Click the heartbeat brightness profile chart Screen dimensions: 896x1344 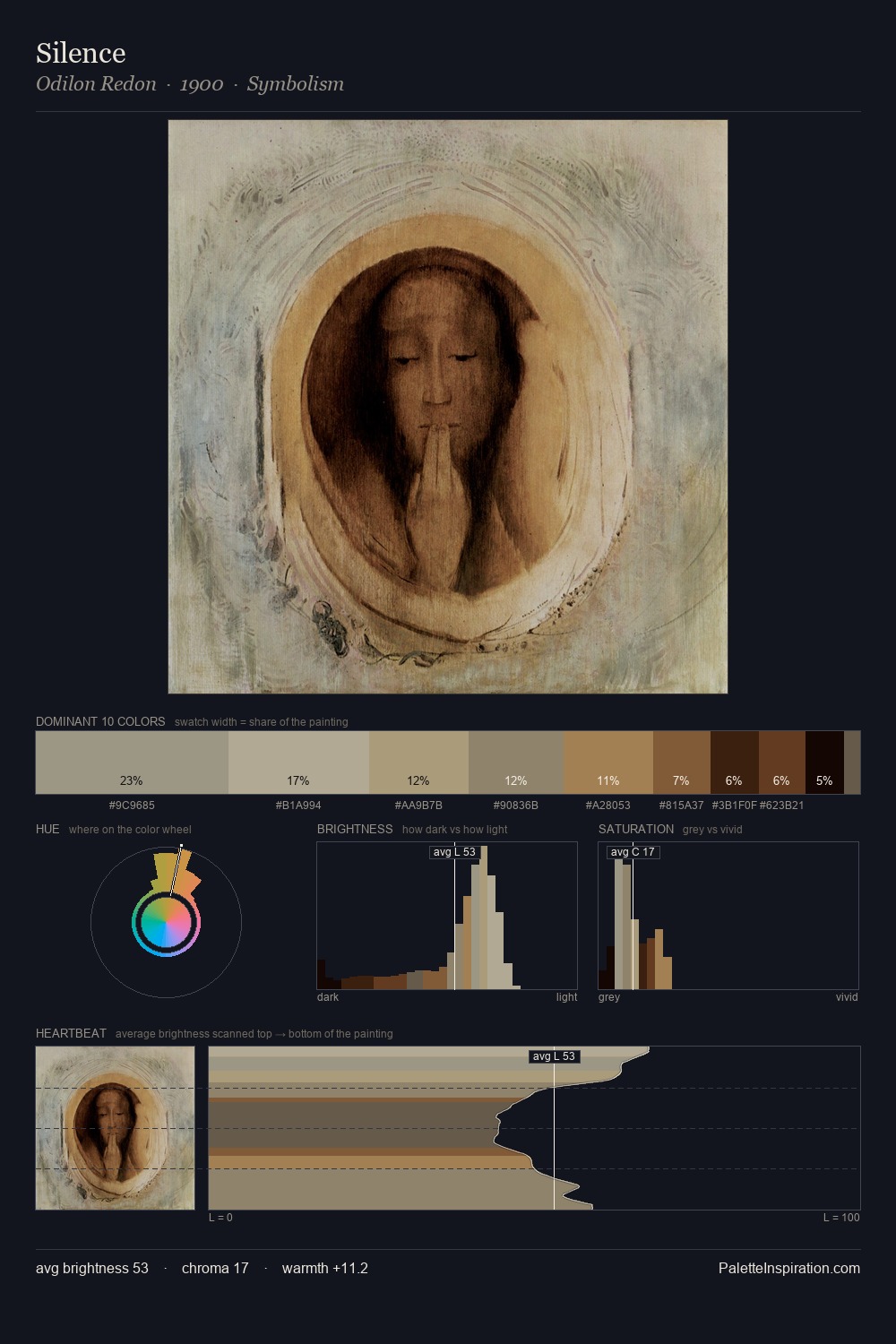(534, 1128)
